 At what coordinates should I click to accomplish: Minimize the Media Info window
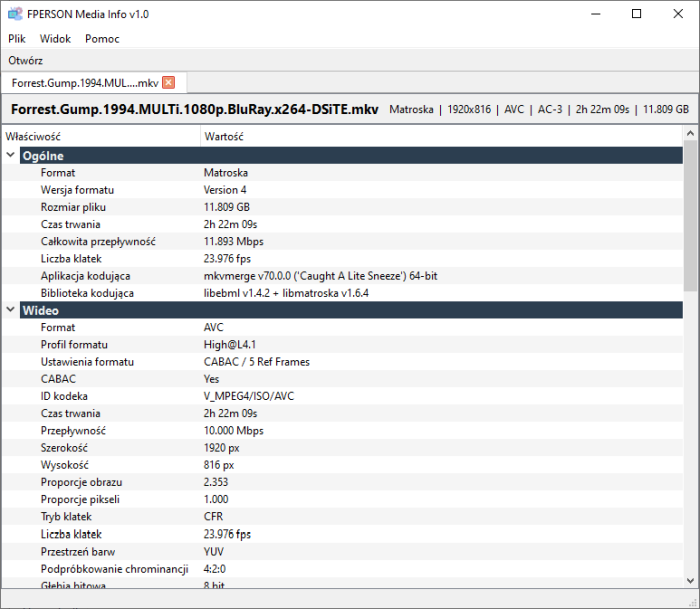tap(596, 14)
